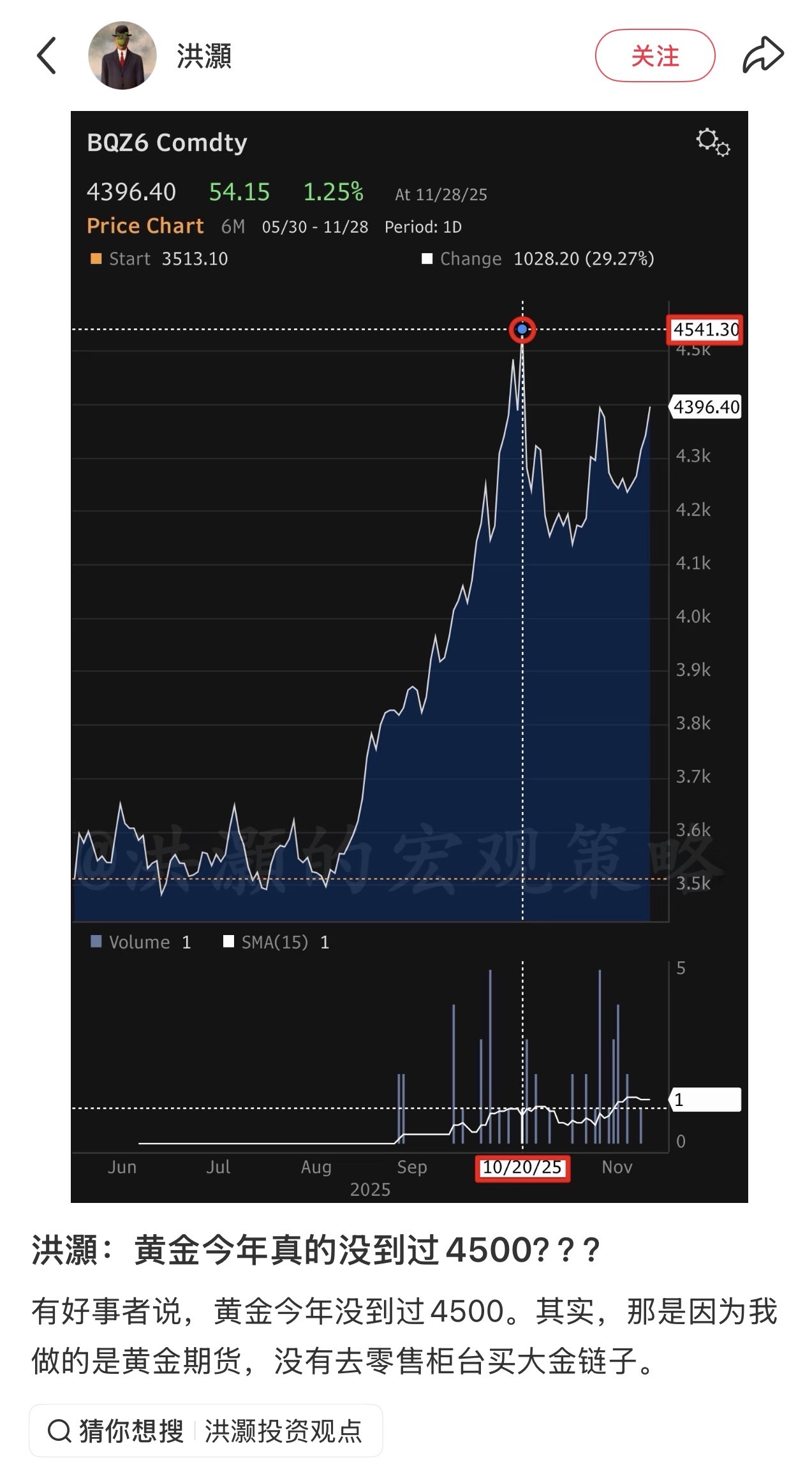812x1467 pixels.
Task: Change the Period: 1D setting
Action: [423, 226]
